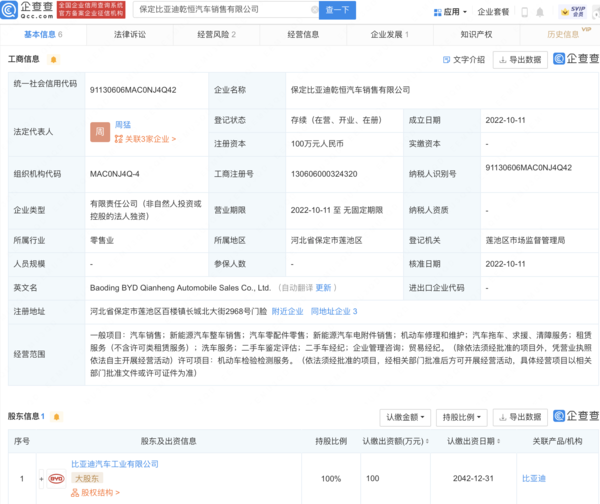Switch to the 基本信息 tab
This screenshot has height=504, width=600.
pos(43,34)
